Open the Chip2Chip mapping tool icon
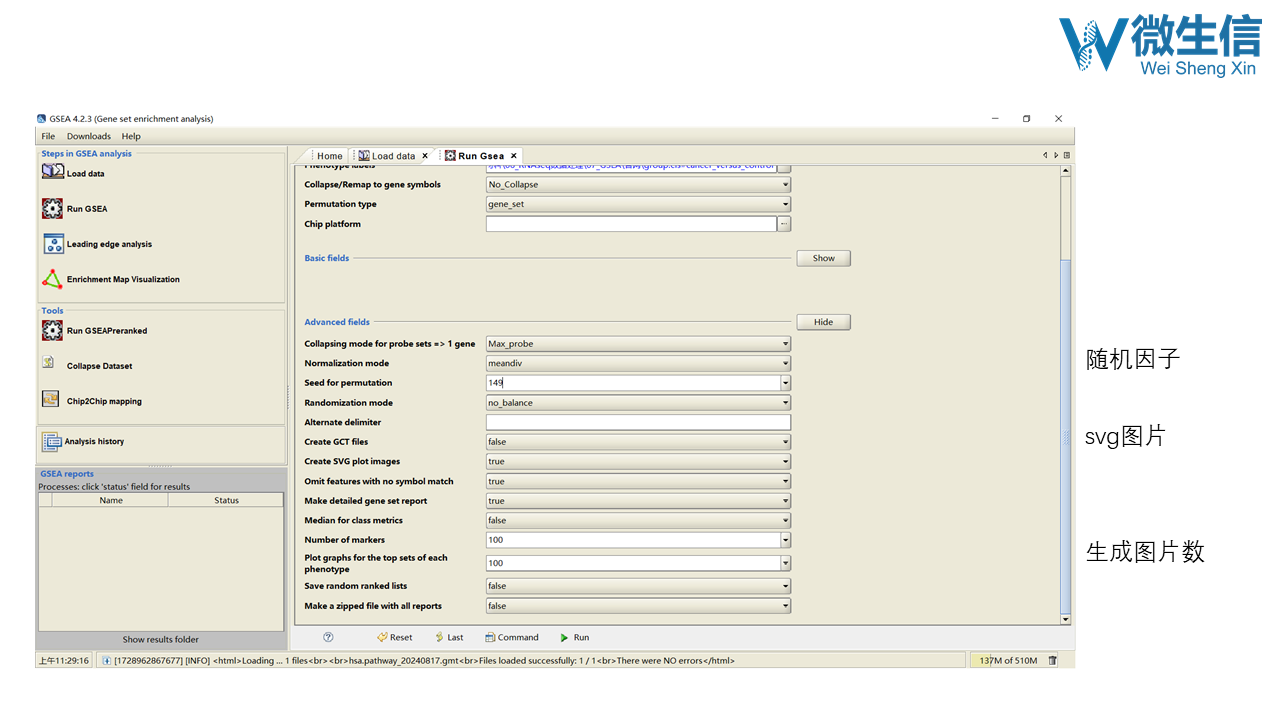This screenshot has width=1280, height=720. tap(50, 399)
